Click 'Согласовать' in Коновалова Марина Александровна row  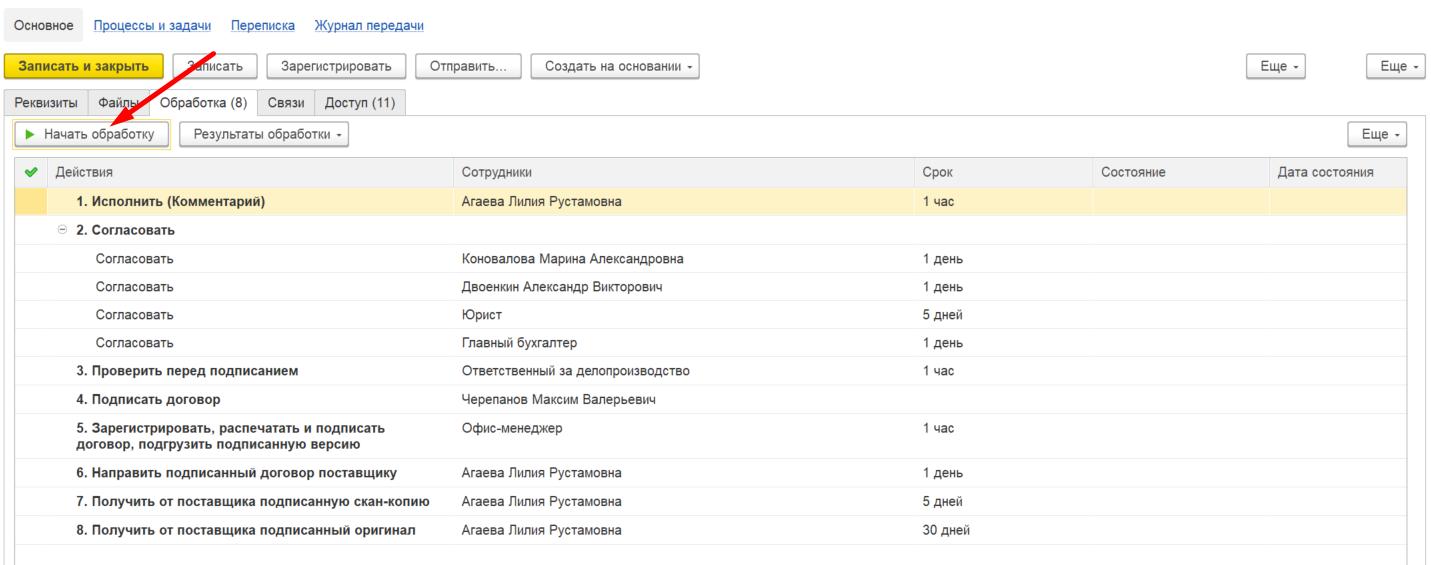coord(134,258)
